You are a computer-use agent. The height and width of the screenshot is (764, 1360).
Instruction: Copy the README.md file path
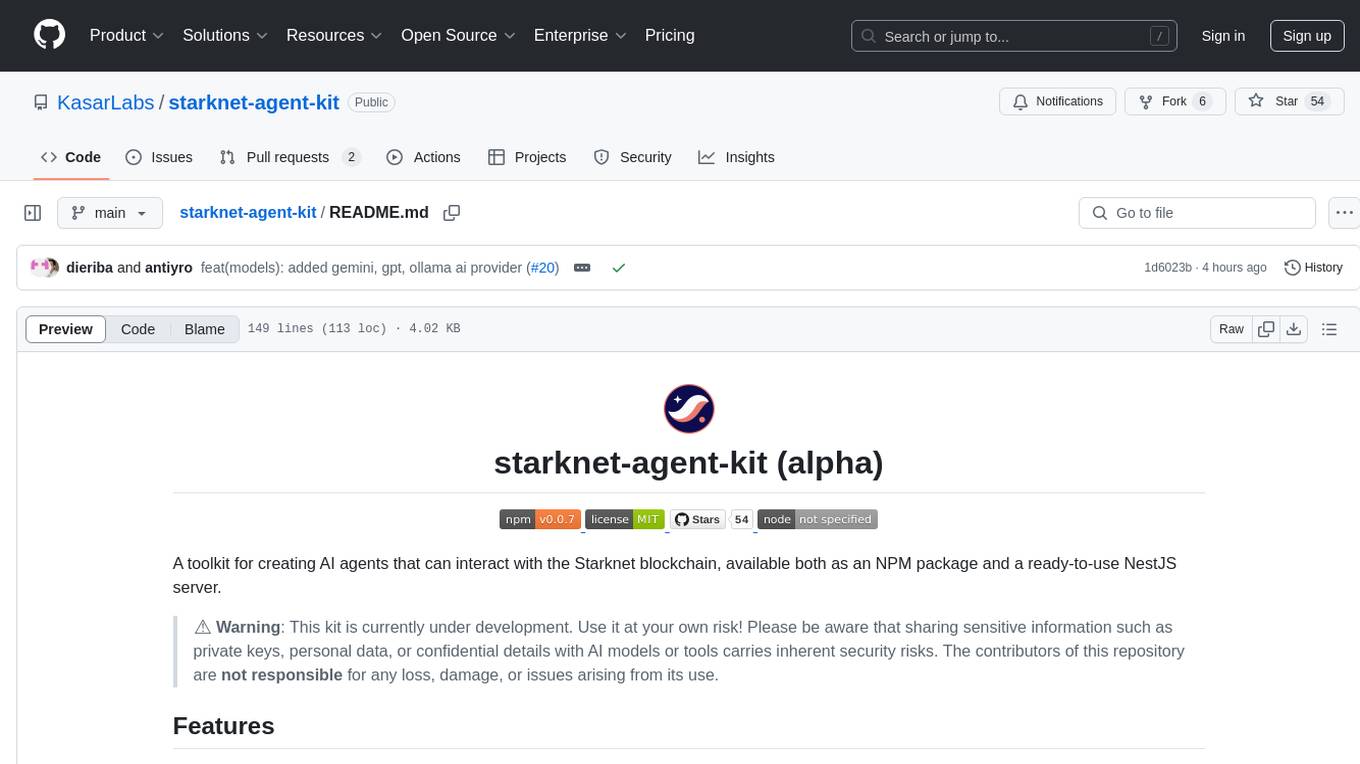452,213
